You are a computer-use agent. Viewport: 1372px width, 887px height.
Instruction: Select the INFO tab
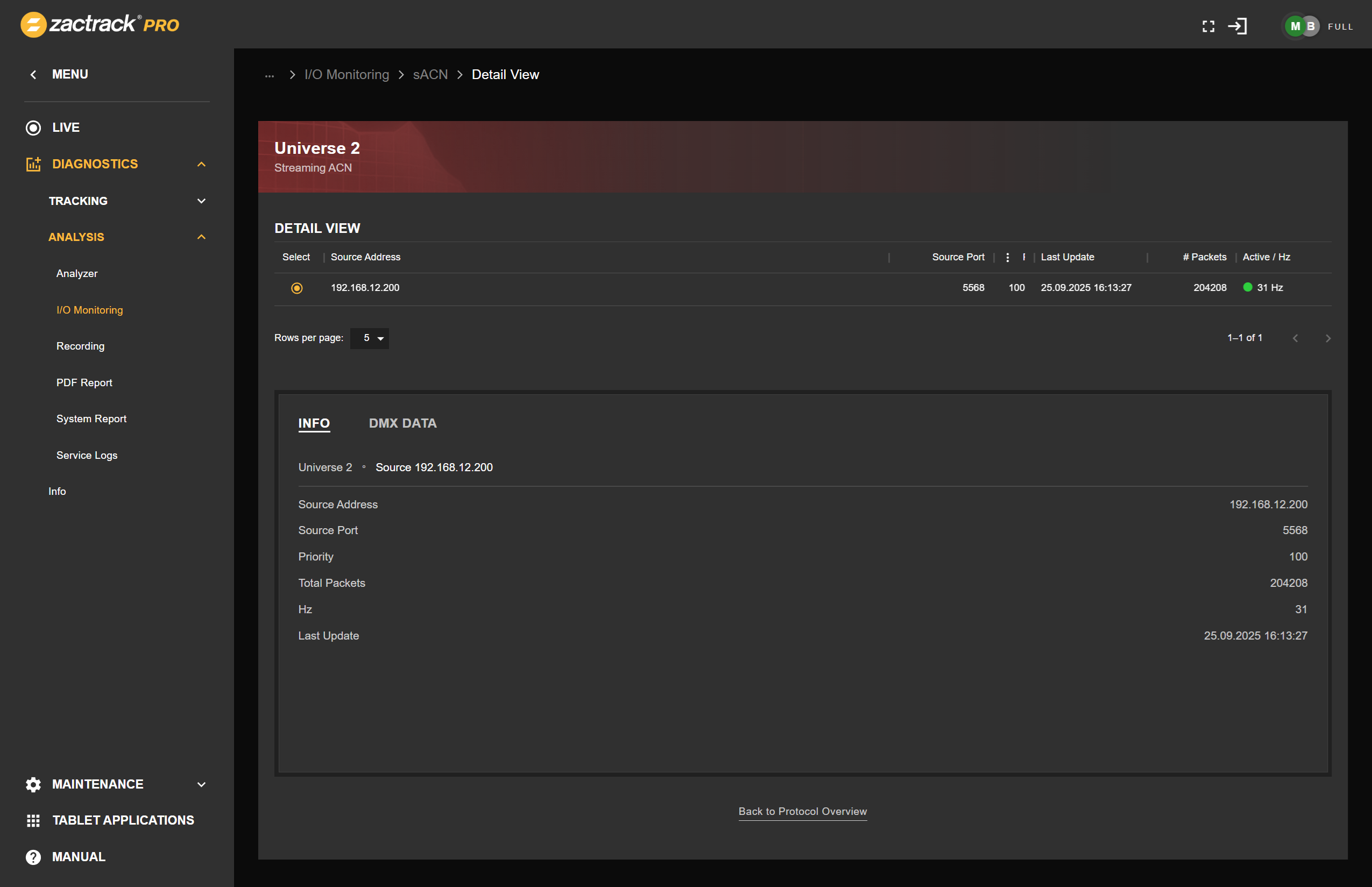pos(314,423)
